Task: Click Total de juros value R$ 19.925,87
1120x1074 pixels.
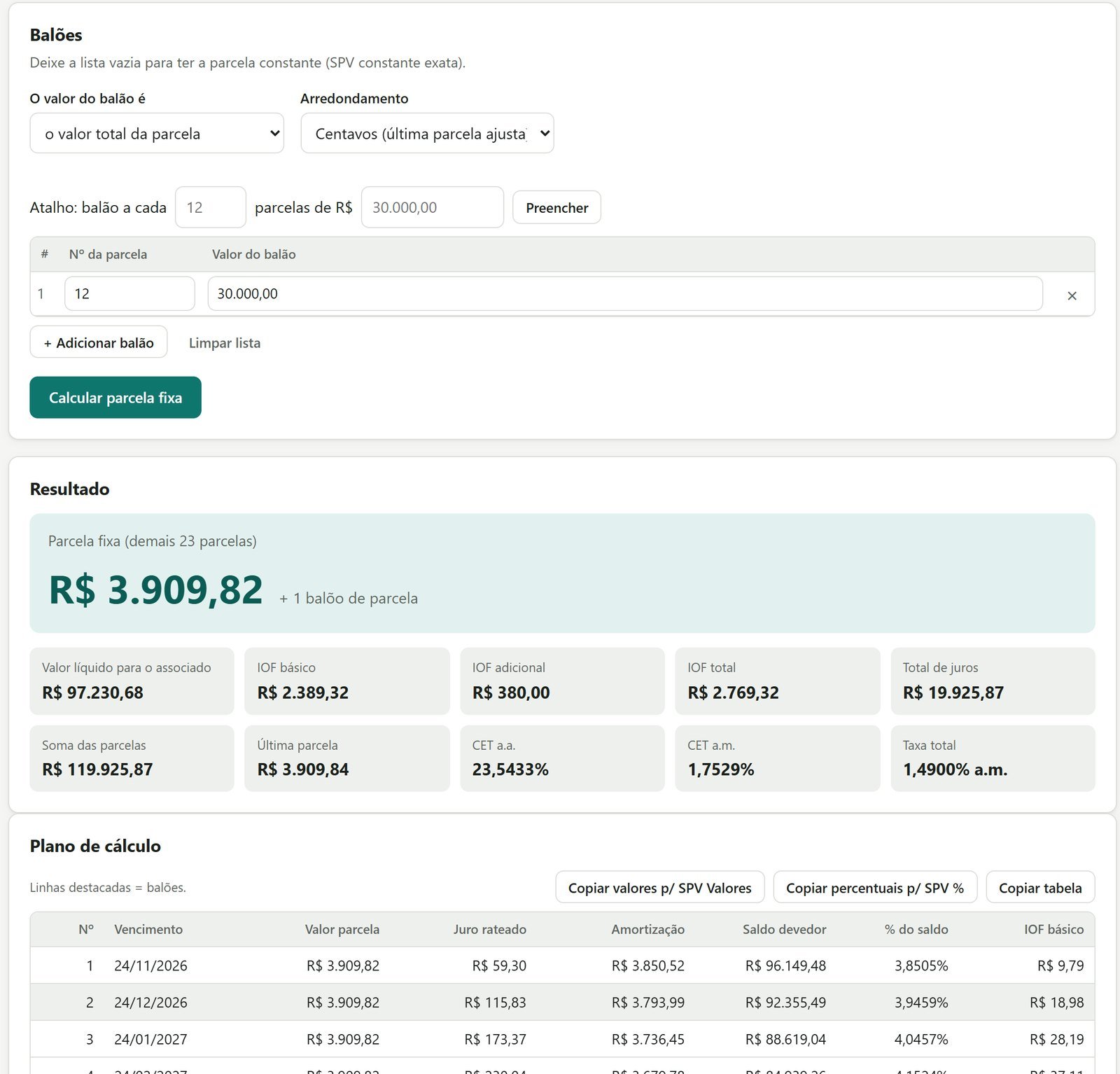Action: 953,692
